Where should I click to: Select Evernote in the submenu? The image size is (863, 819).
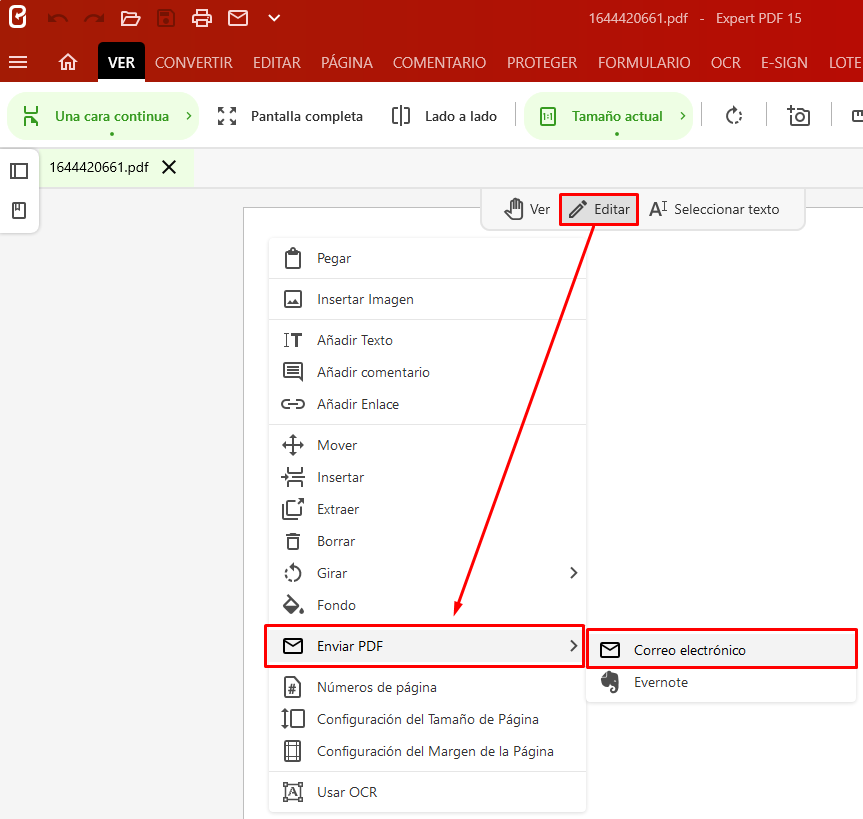pyautogui.click(x=722, y=682)
